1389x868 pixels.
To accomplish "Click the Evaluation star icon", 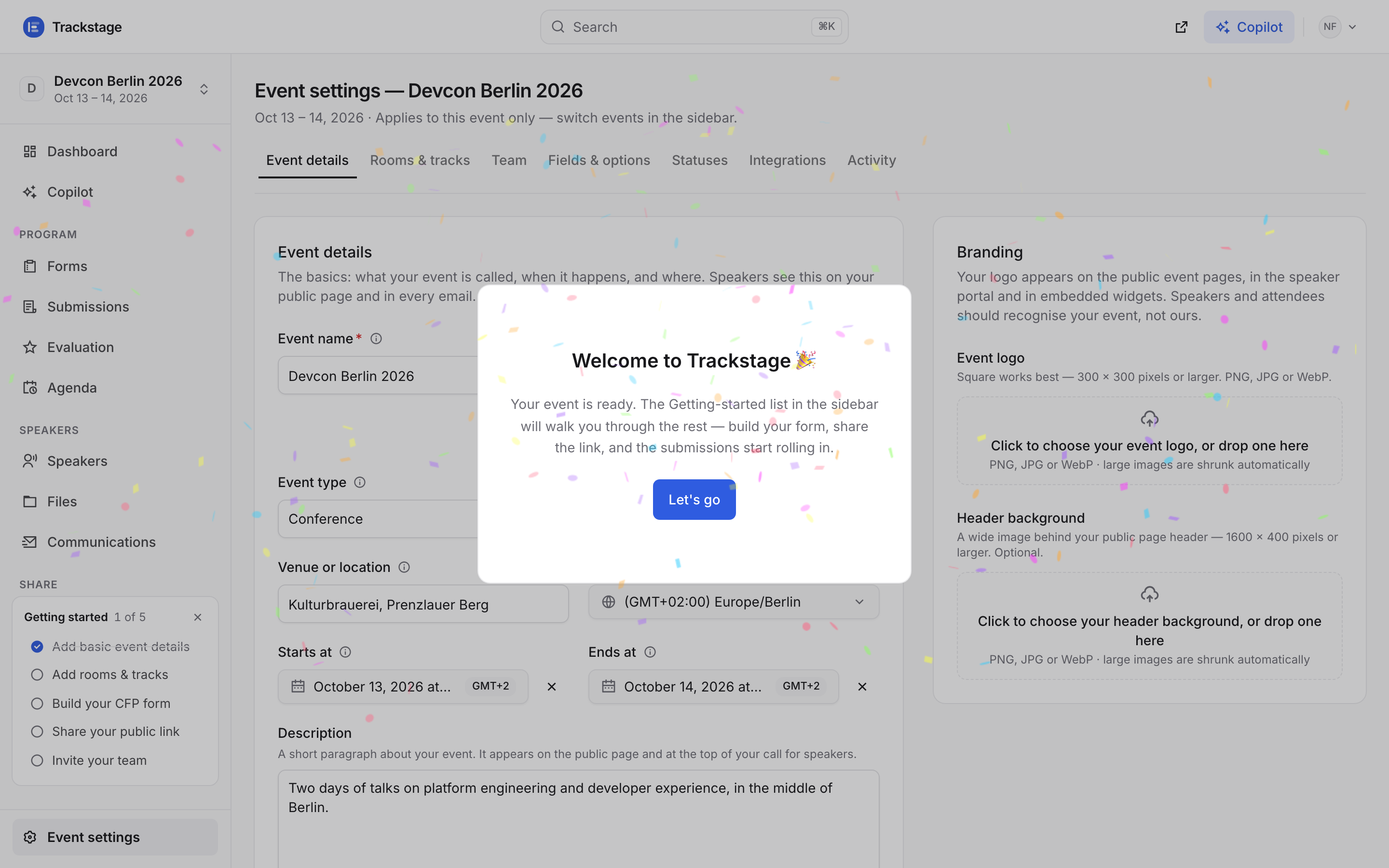I will tap(30, 347).
